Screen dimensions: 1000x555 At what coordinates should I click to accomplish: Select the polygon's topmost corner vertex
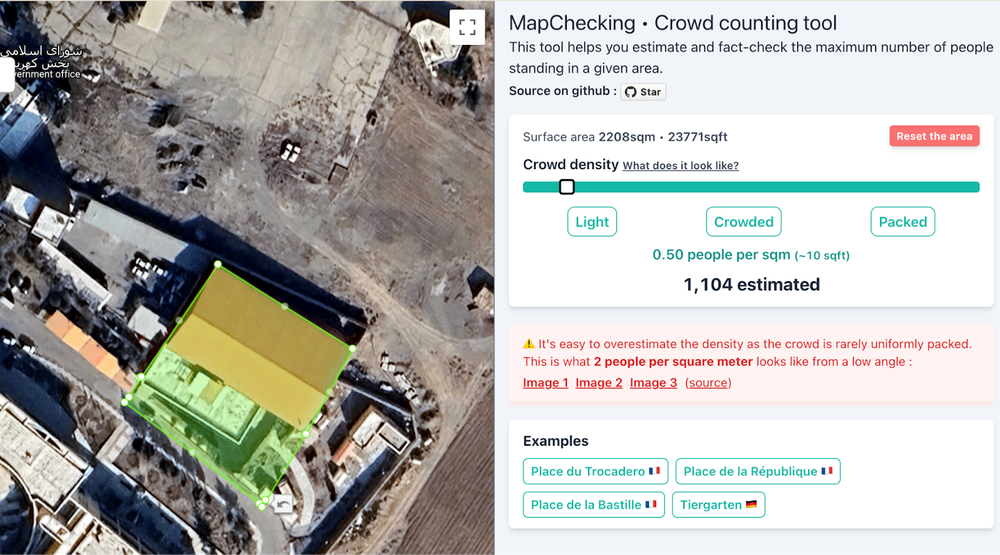point(218,264)
